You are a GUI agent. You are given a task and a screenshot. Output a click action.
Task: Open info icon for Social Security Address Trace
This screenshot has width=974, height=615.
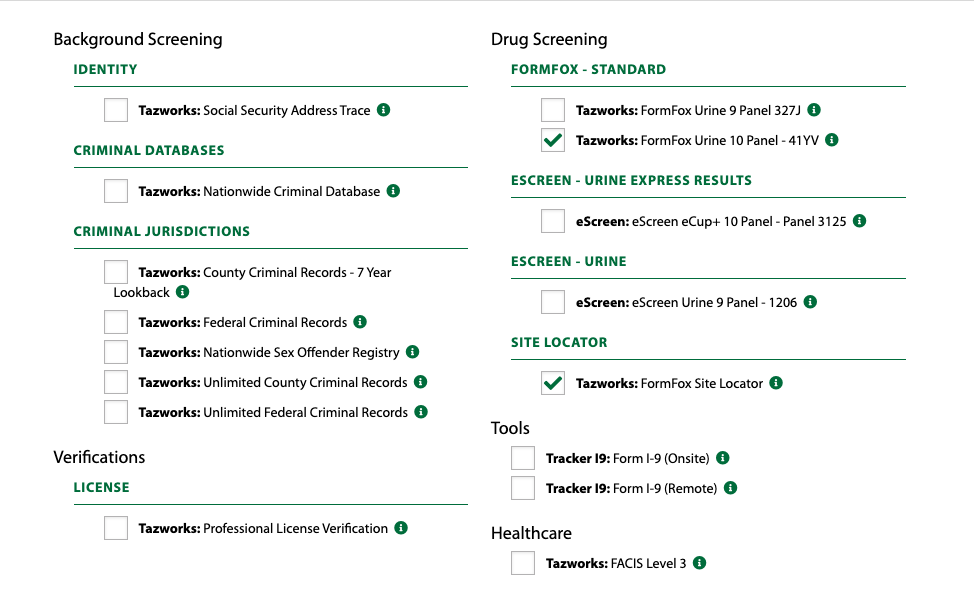coord(384,110)
